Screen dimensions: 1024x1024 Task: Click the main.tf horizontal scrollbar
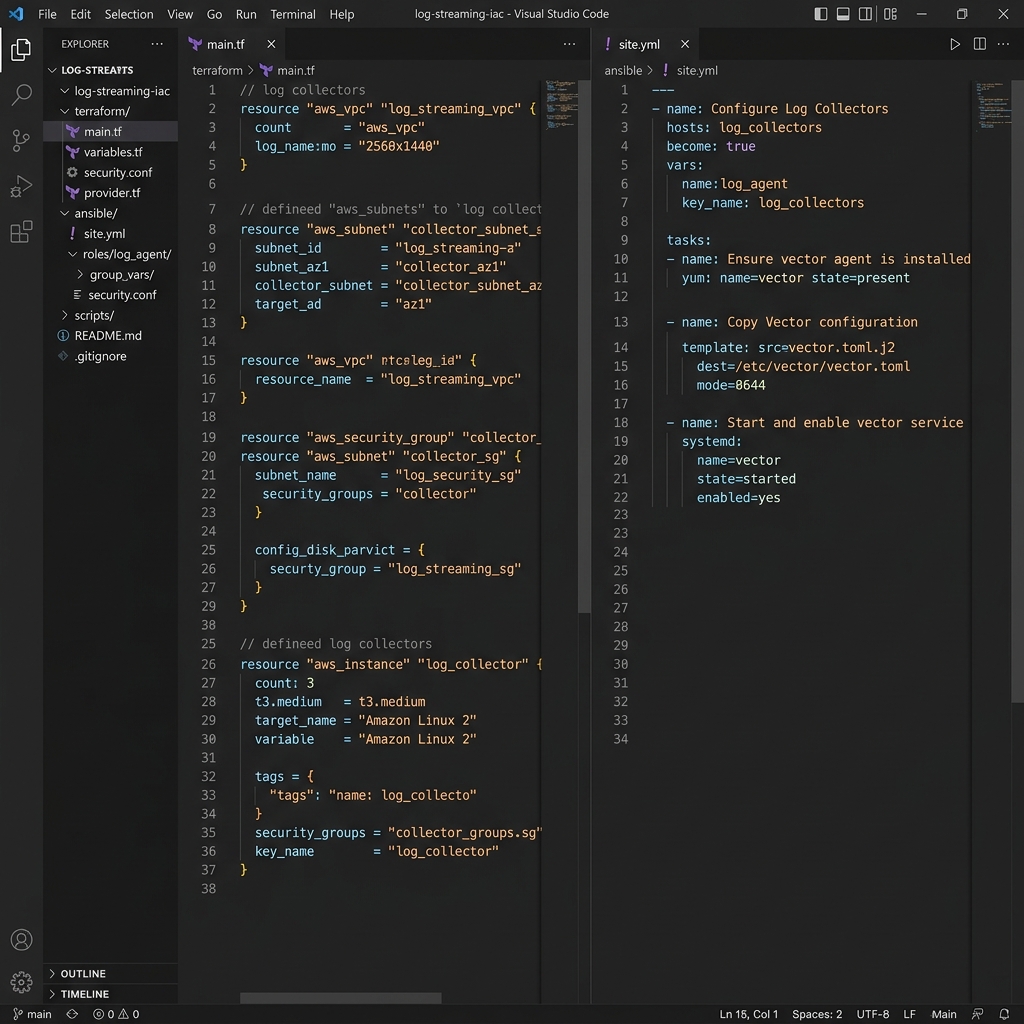(340, 997)
